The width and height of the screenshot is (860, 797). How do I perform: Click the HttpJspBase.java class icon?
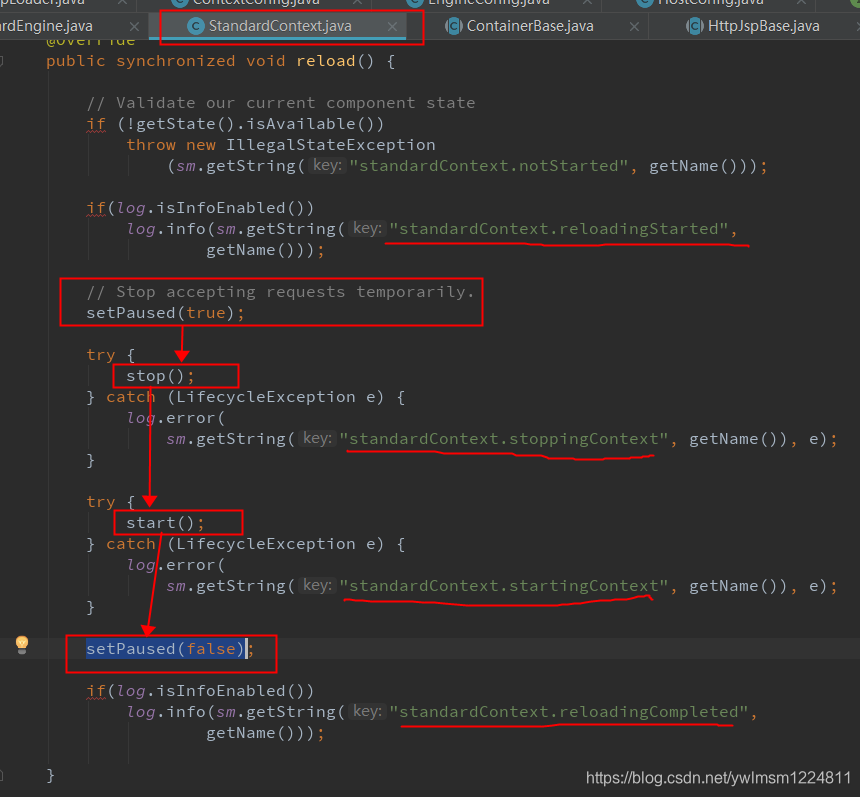coord(695,26)
